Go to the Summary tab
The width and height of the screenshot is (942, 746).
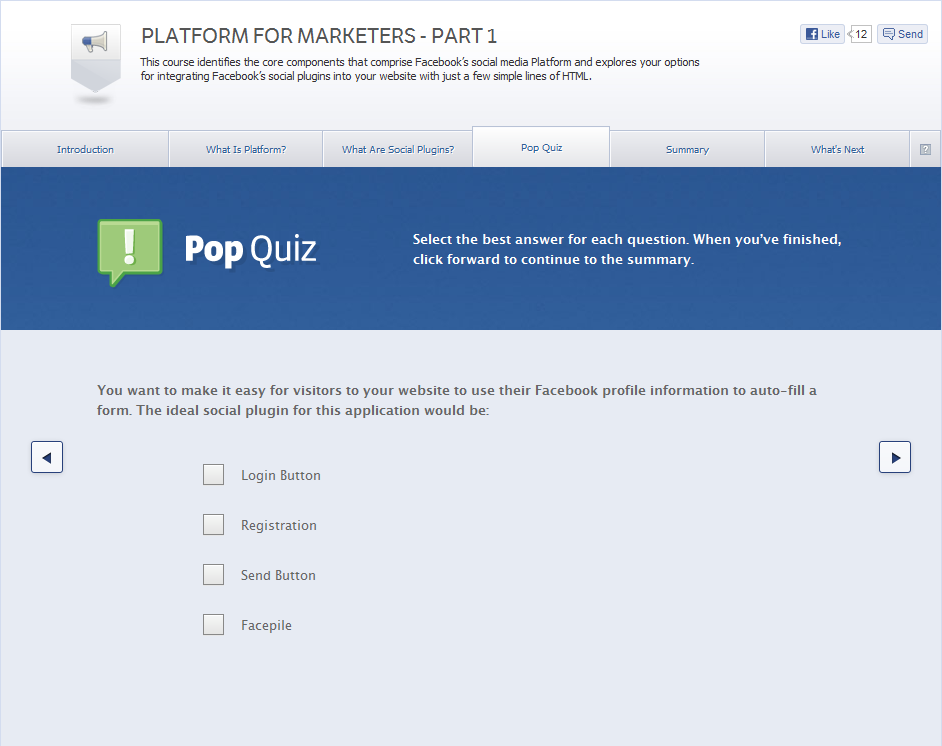(x=687, y=149)
